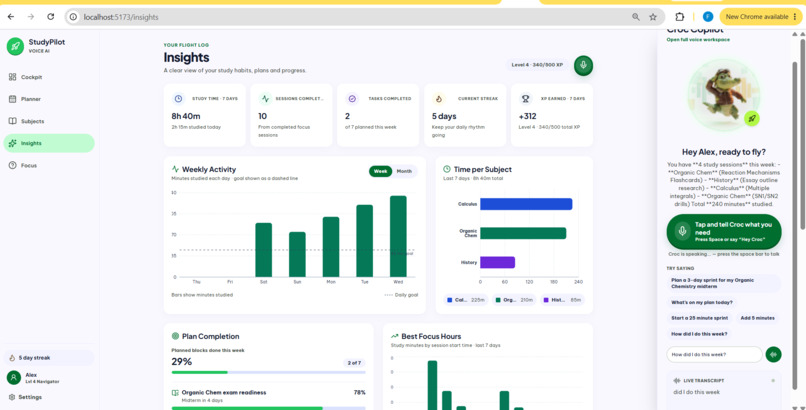
Task: Click the rocket badge on Croc avatar
Action: (752, 119)
